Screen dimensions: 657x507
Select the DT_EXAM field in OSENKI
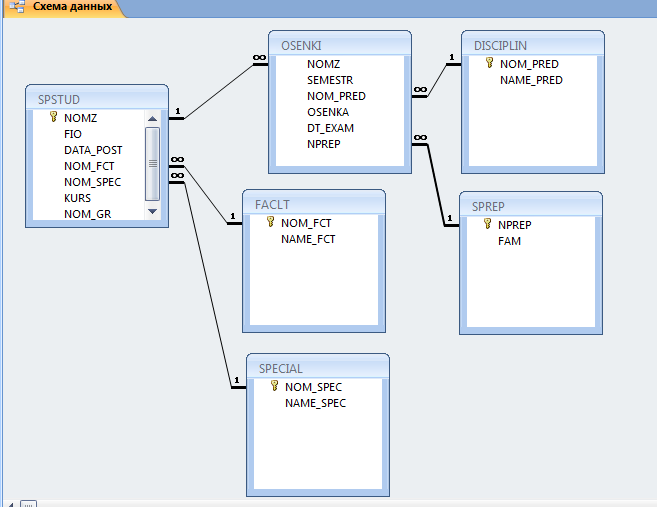[331, 128]
